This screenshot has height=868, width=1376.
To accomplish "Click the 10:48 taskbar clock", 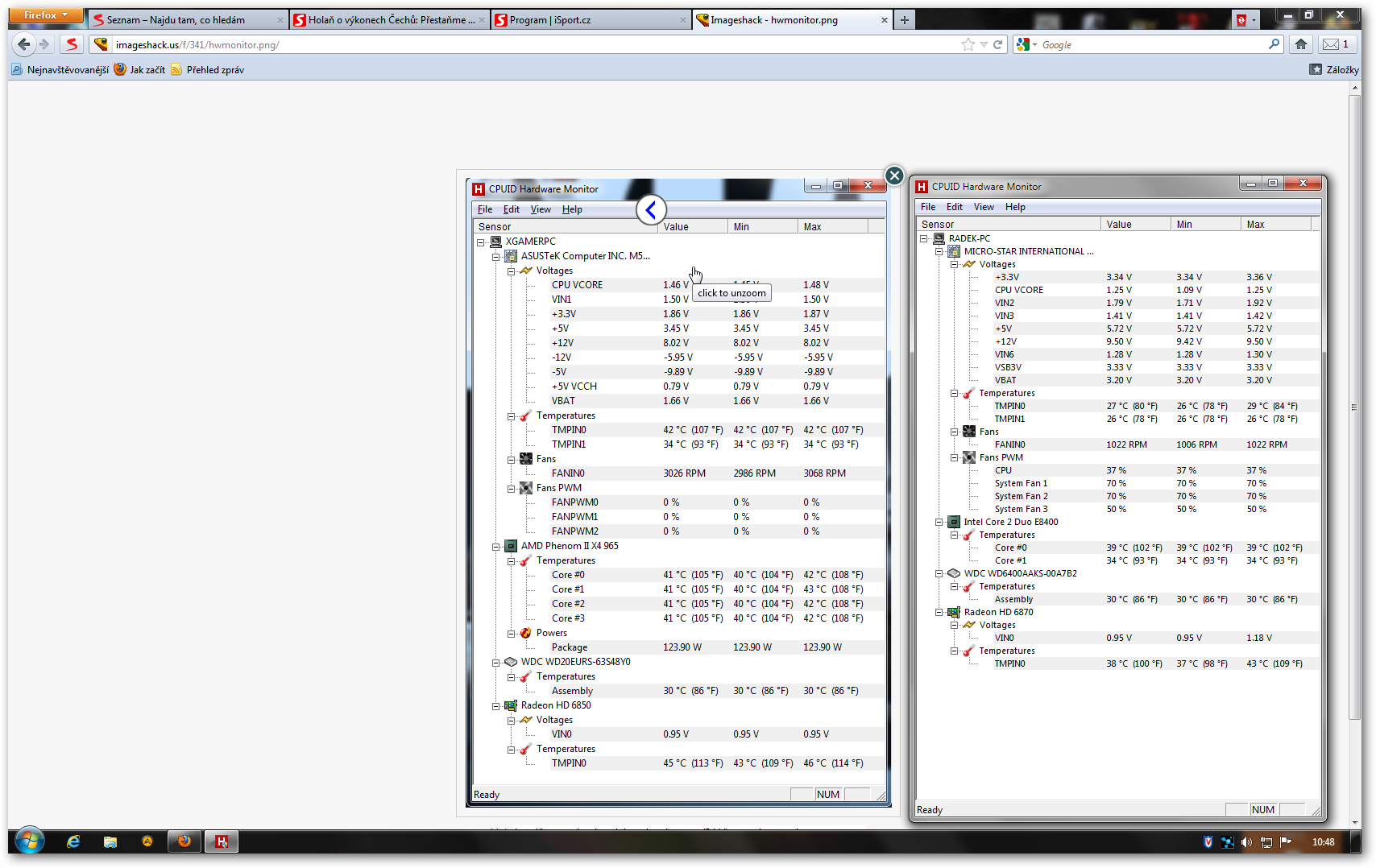I will pyautogui.click(x=1323, y=842).
